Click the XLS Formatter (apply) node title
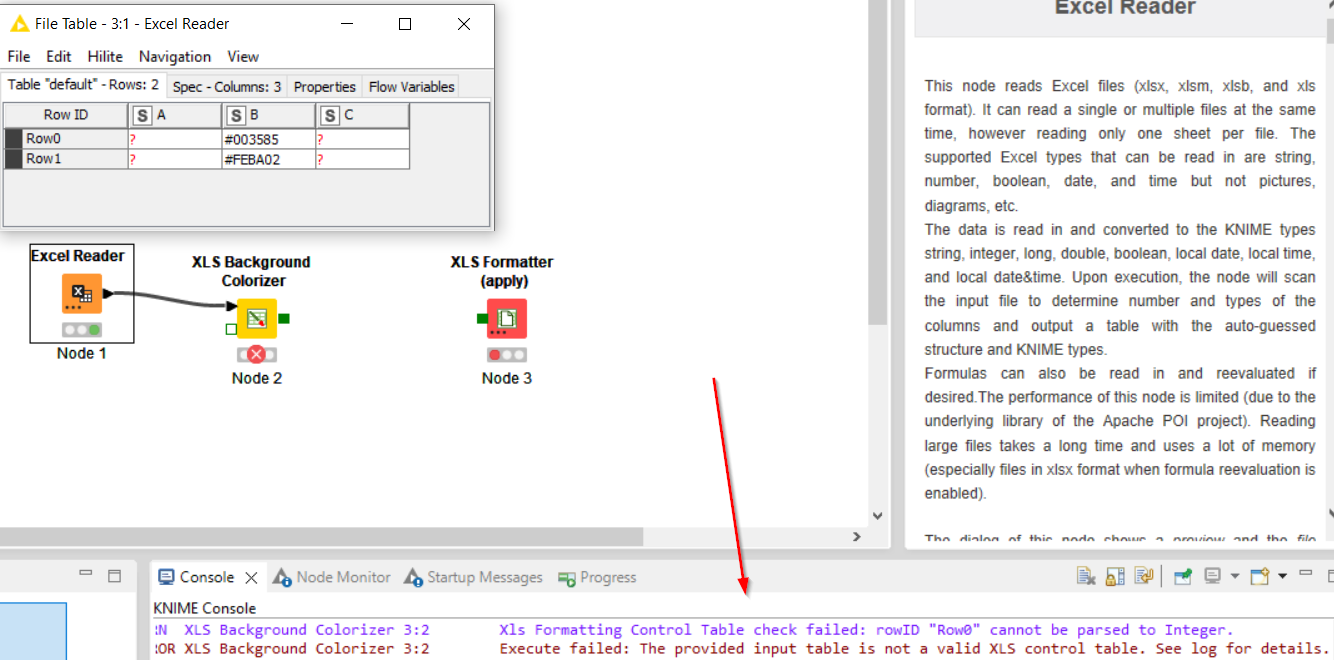 [502, 271]
